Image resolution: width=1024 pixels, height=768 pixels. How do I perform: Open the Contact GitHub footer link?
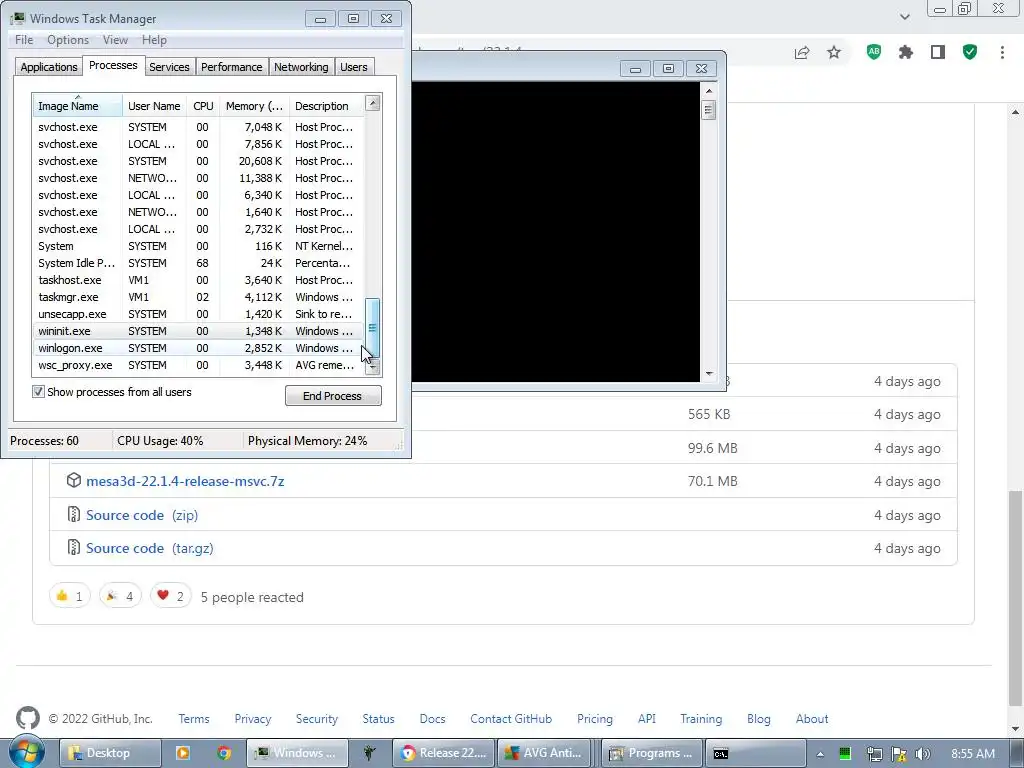tap(511, 718)
